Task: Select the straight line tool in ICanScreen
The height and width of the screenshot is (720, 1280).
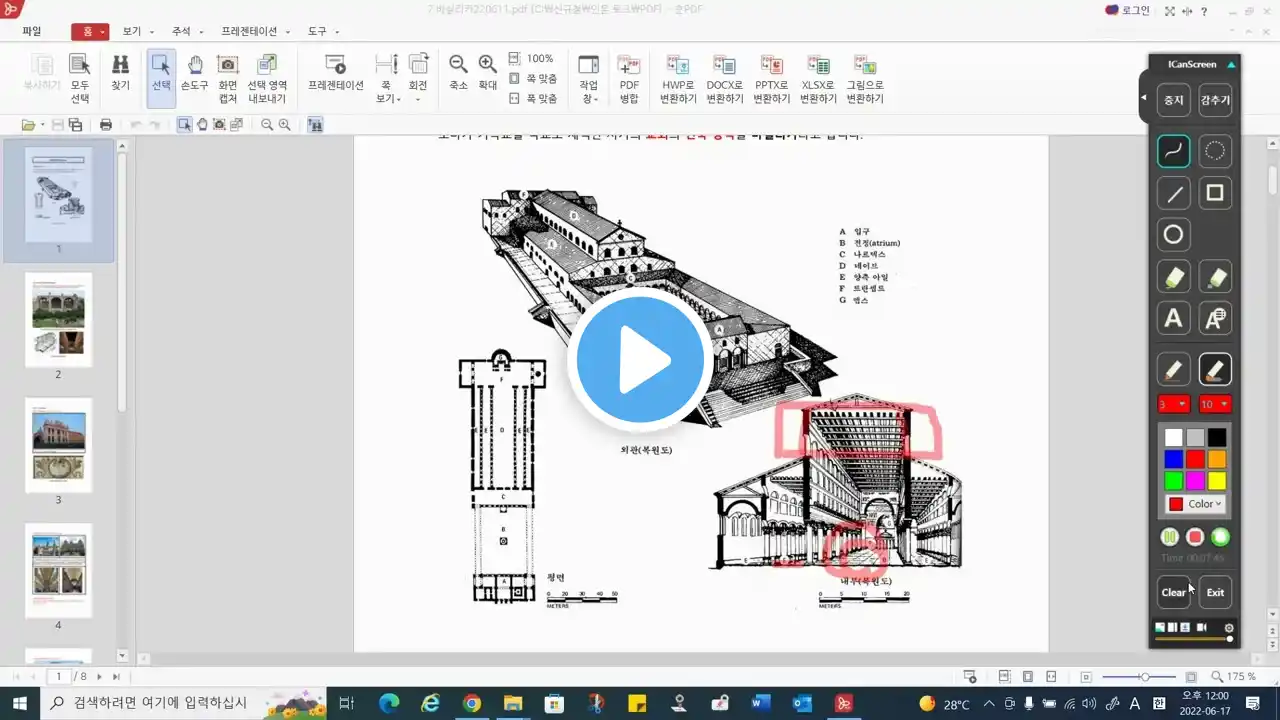Action: [x=1174, y=193]
